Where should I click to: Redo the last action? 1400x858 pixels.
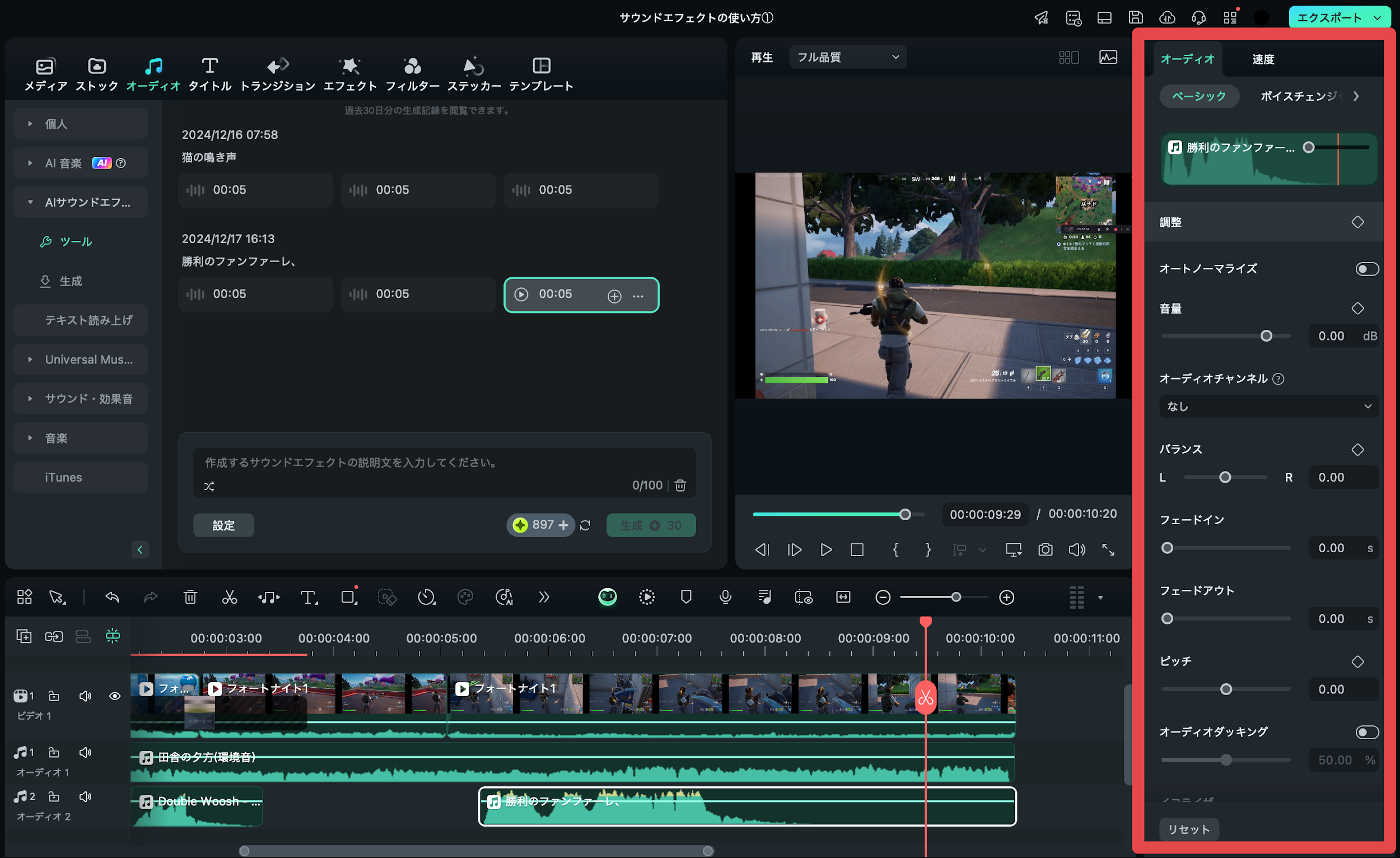pos(151,597)
